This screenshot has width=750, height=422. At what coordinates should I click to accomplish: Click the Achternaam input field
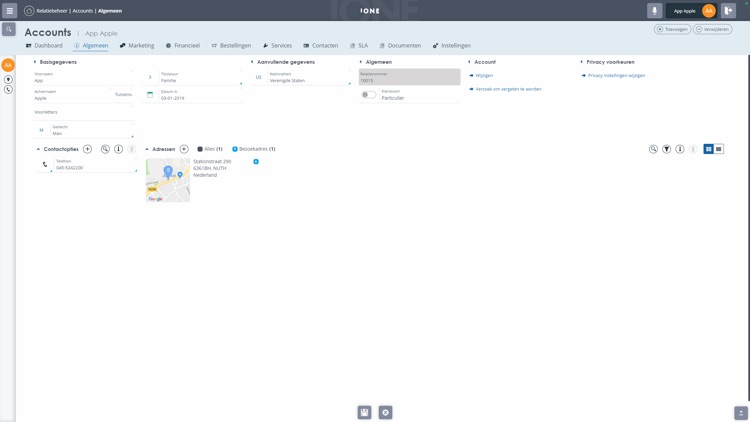pos(73,95)
